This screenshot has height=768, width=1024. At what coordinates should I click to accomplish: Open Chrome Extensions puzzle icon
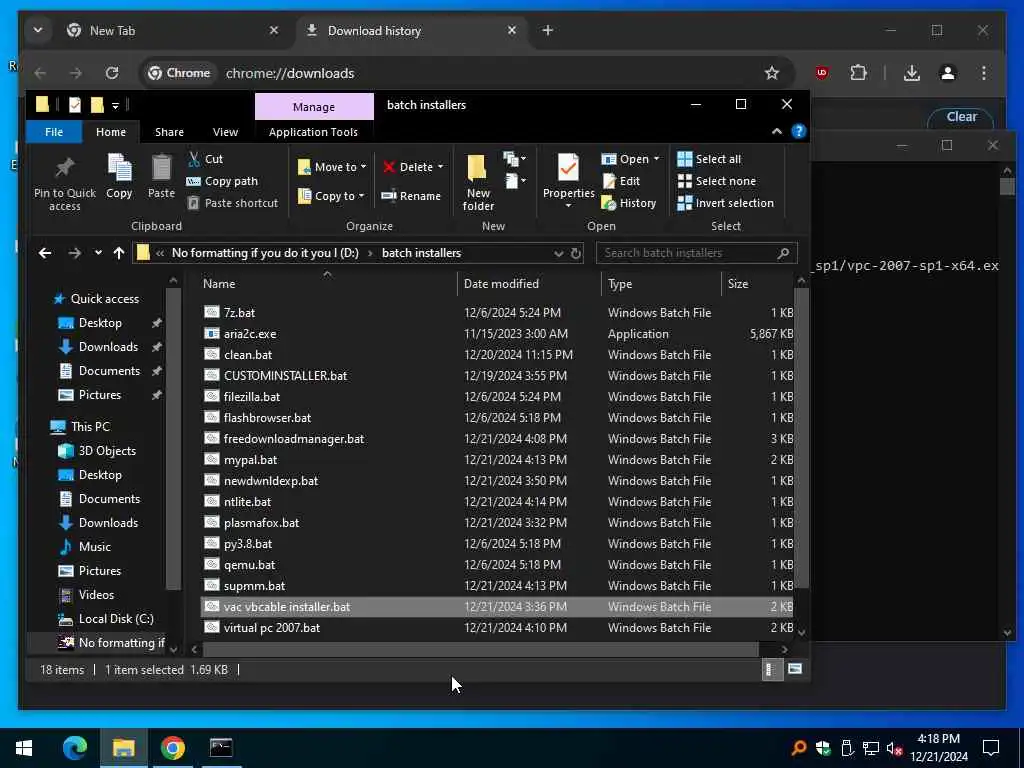click(x=858, y=73)
